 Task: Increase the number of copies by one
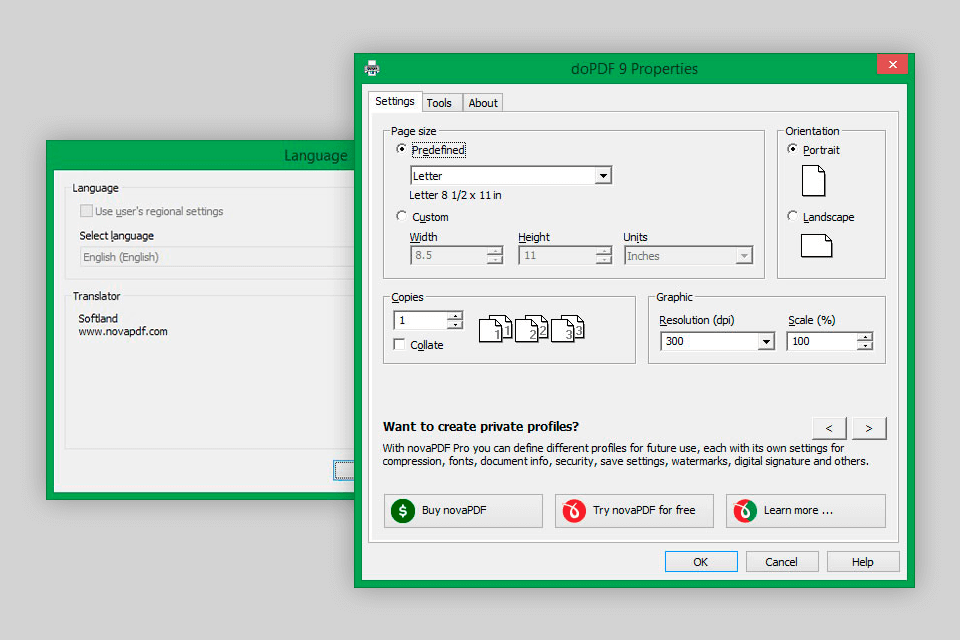[x=455, y=316]
